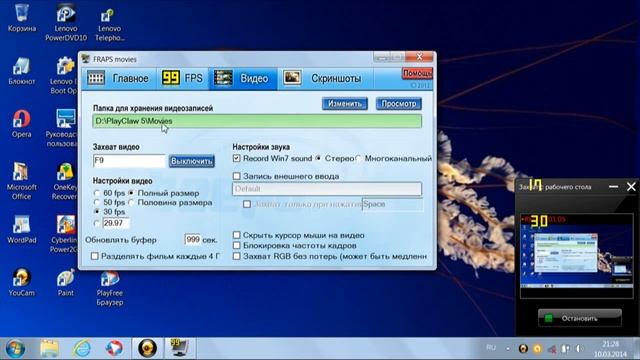
Task: Open Lenovo PowerDVD10 desktop icon
Action: (66, 22)
